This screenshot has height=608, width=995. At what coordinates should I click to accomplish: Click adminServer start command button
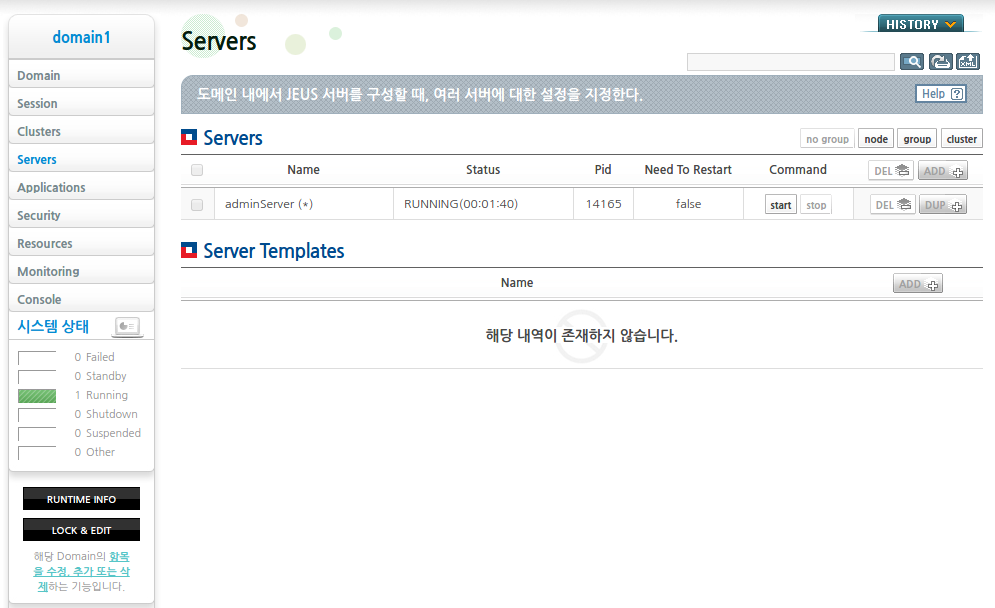click(781, 205)
